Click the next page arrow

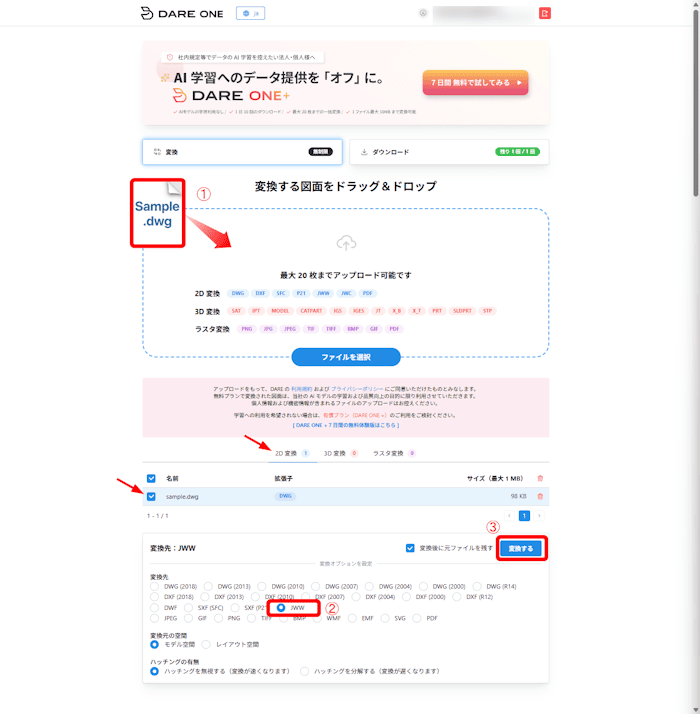pos(539,515)
